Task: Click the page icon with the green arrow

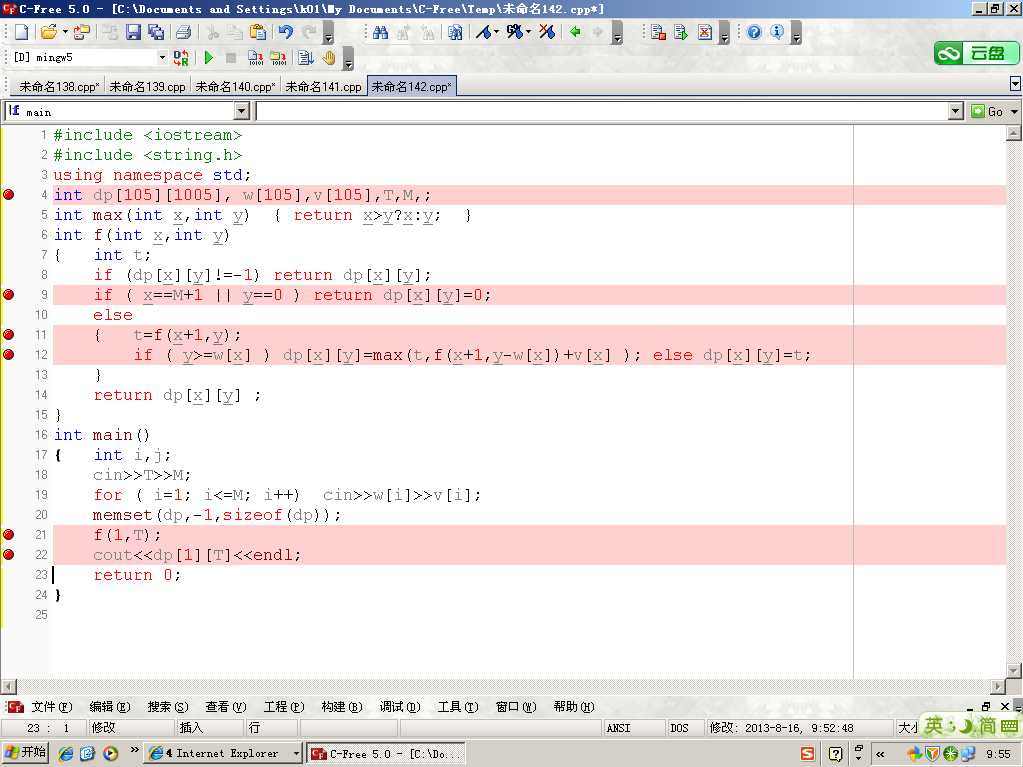Action: tap(681, 32)
